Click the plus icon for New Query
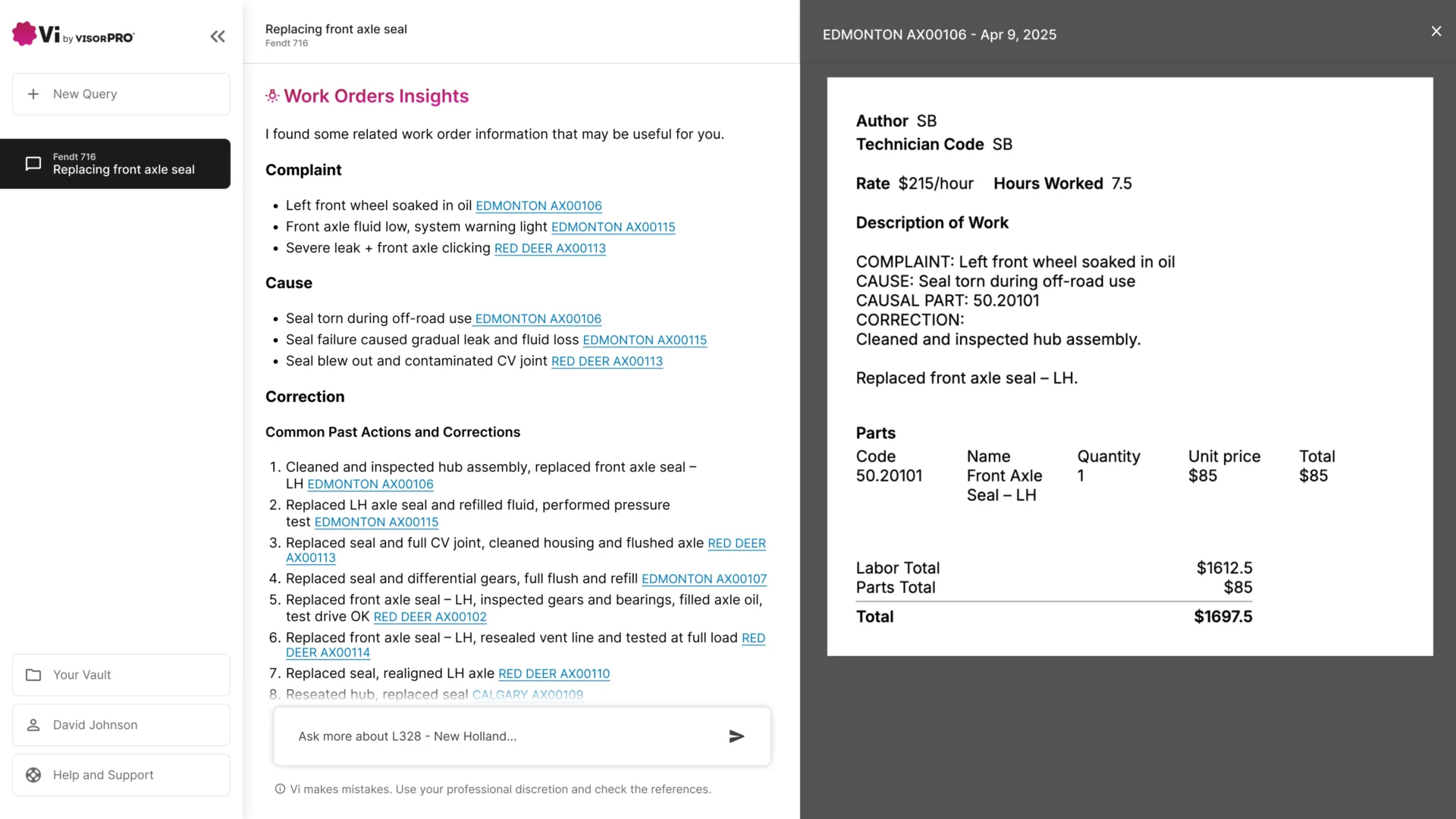Viewport: 1456px width, 819px height. (33, 94)
